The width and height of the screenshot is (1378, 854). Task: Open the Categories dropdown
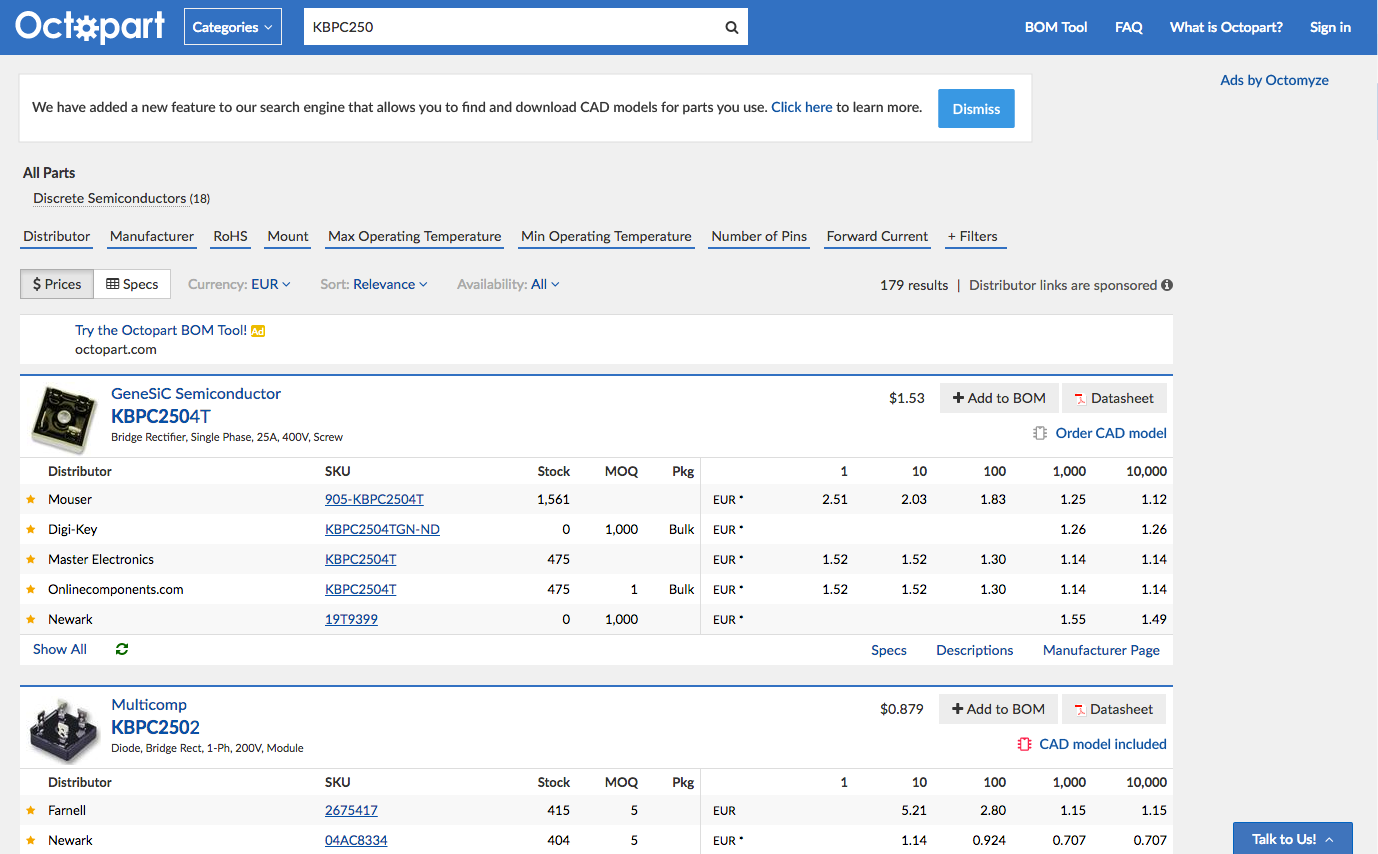point(232,27)
